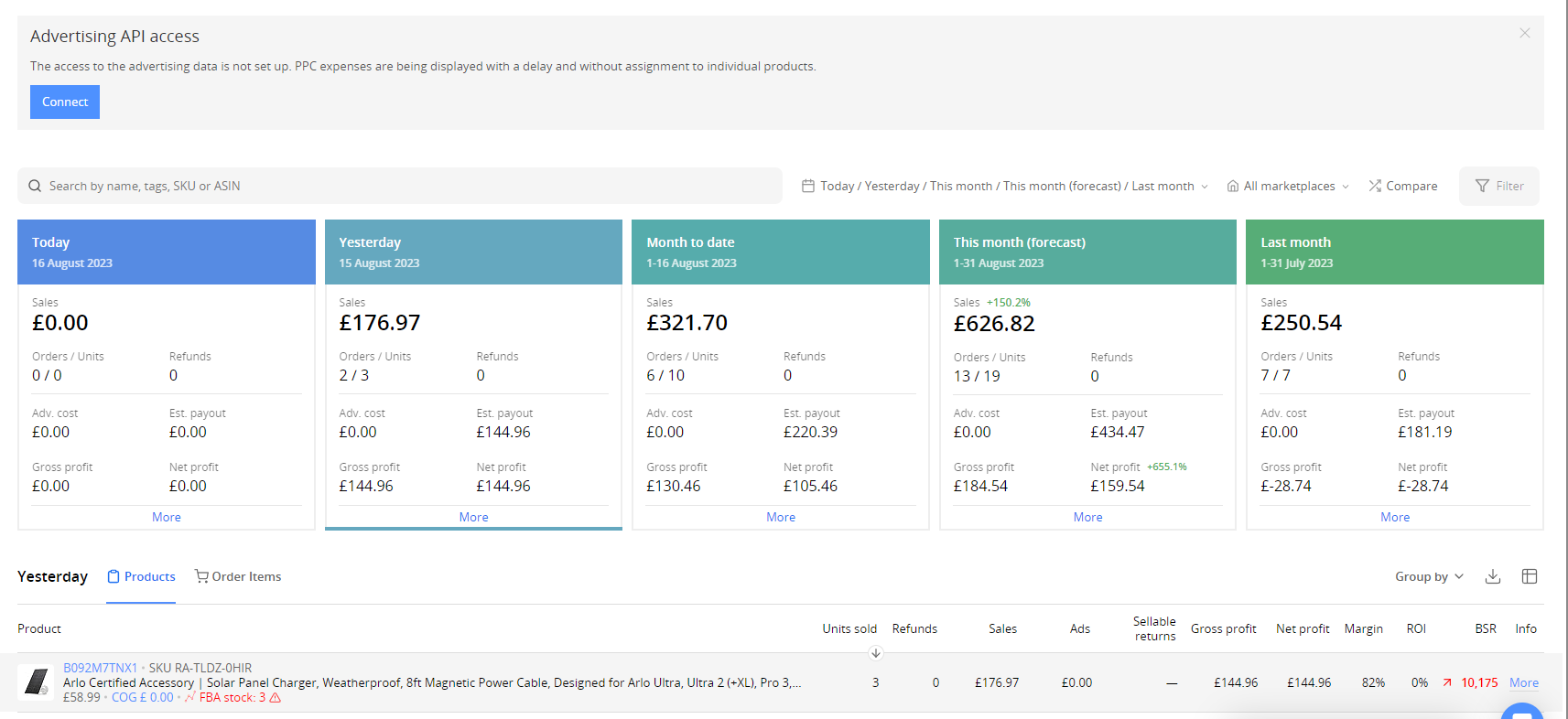Expand the Group by dropdown
Viewport: 1568px width, 719px height.
click(1429, 576)
